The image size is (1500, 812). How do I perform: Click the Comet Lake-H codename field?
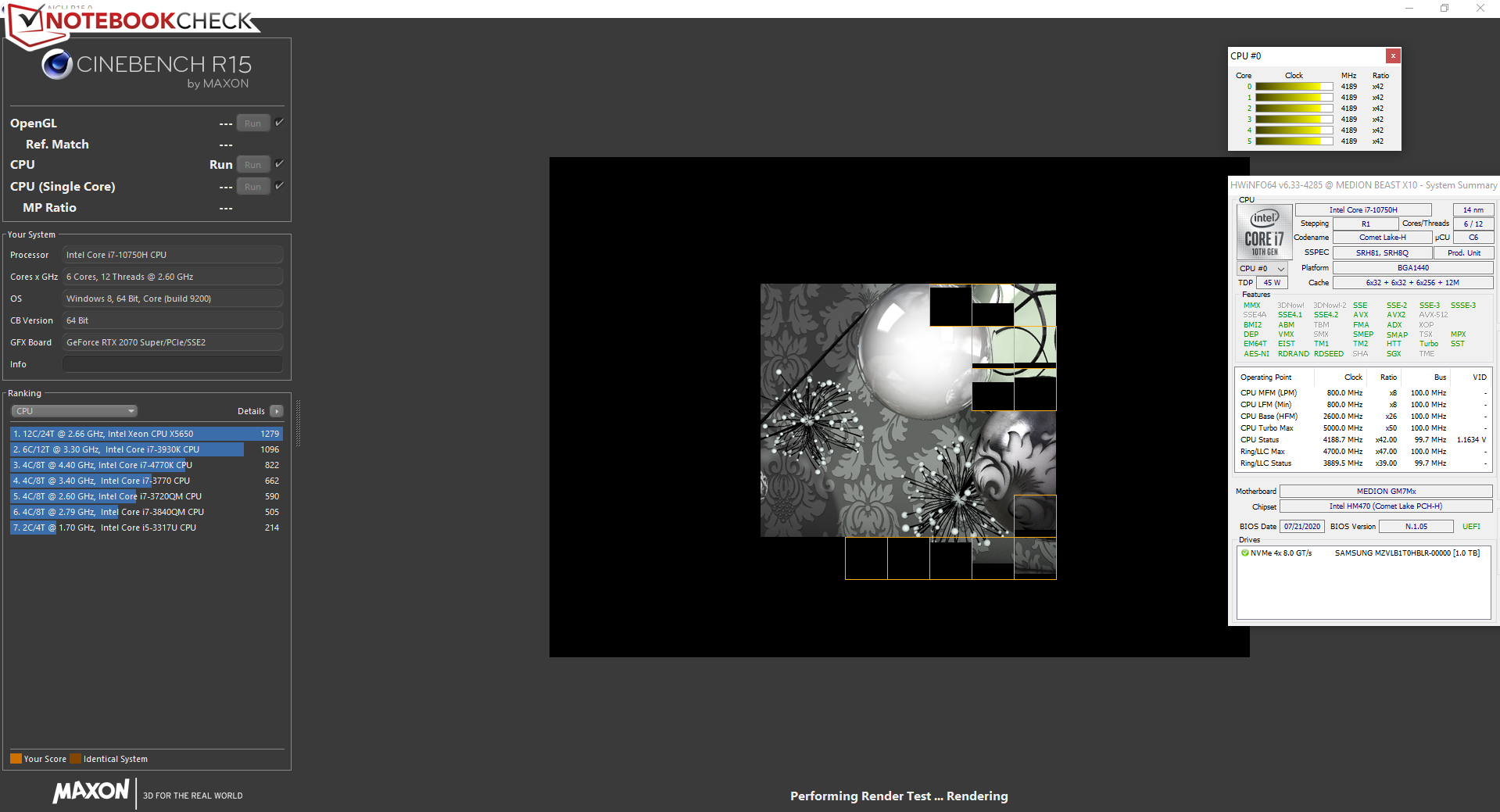coord(1382,238)
